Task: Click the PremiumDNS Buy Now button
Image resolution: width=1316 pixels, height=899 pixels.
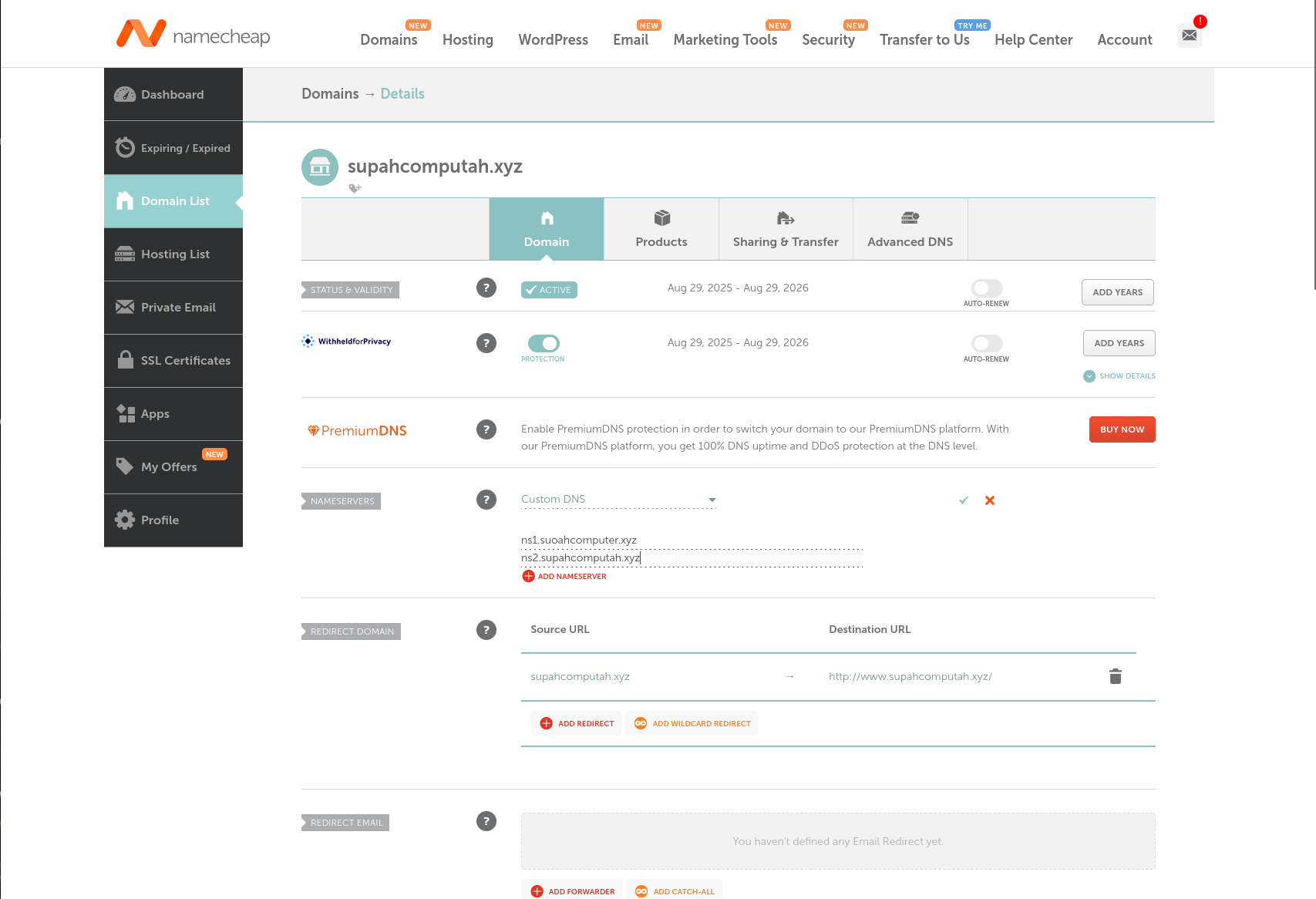Action: tap(1121, 429)
